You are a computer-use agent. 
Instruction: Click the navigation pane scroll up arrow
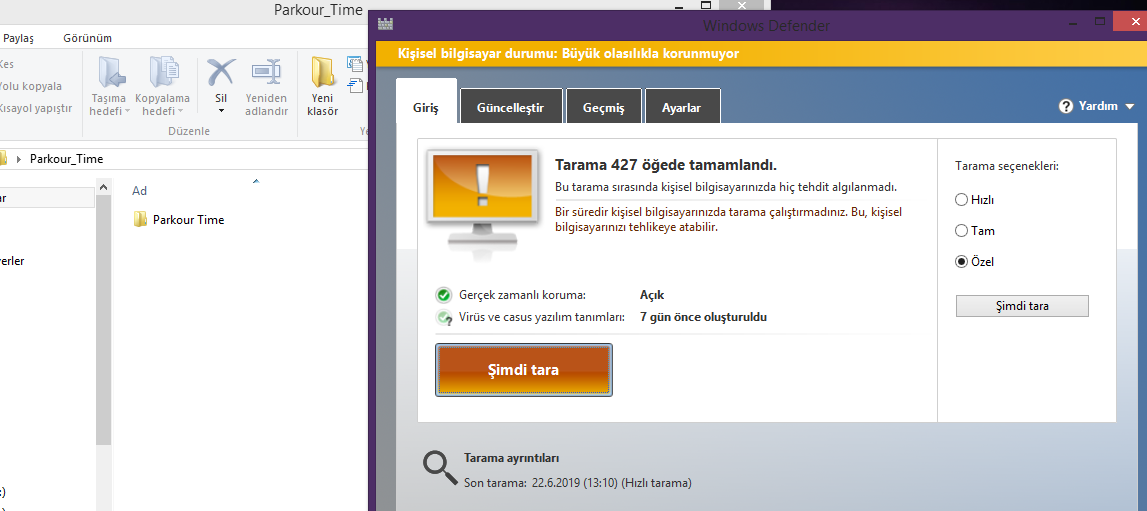click(x=103, y=189)
